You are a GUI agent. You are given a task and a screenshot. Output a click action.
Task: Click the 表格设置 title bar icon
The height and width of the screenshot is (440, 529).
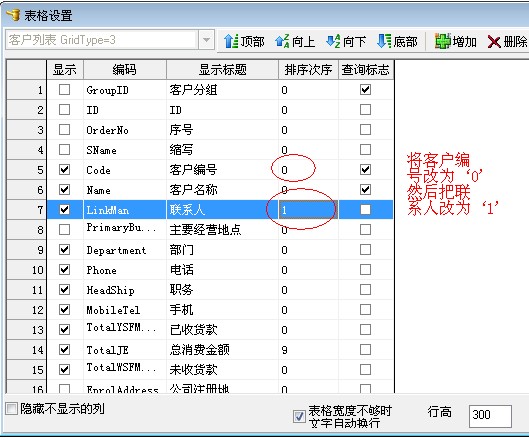coord(13,15)
